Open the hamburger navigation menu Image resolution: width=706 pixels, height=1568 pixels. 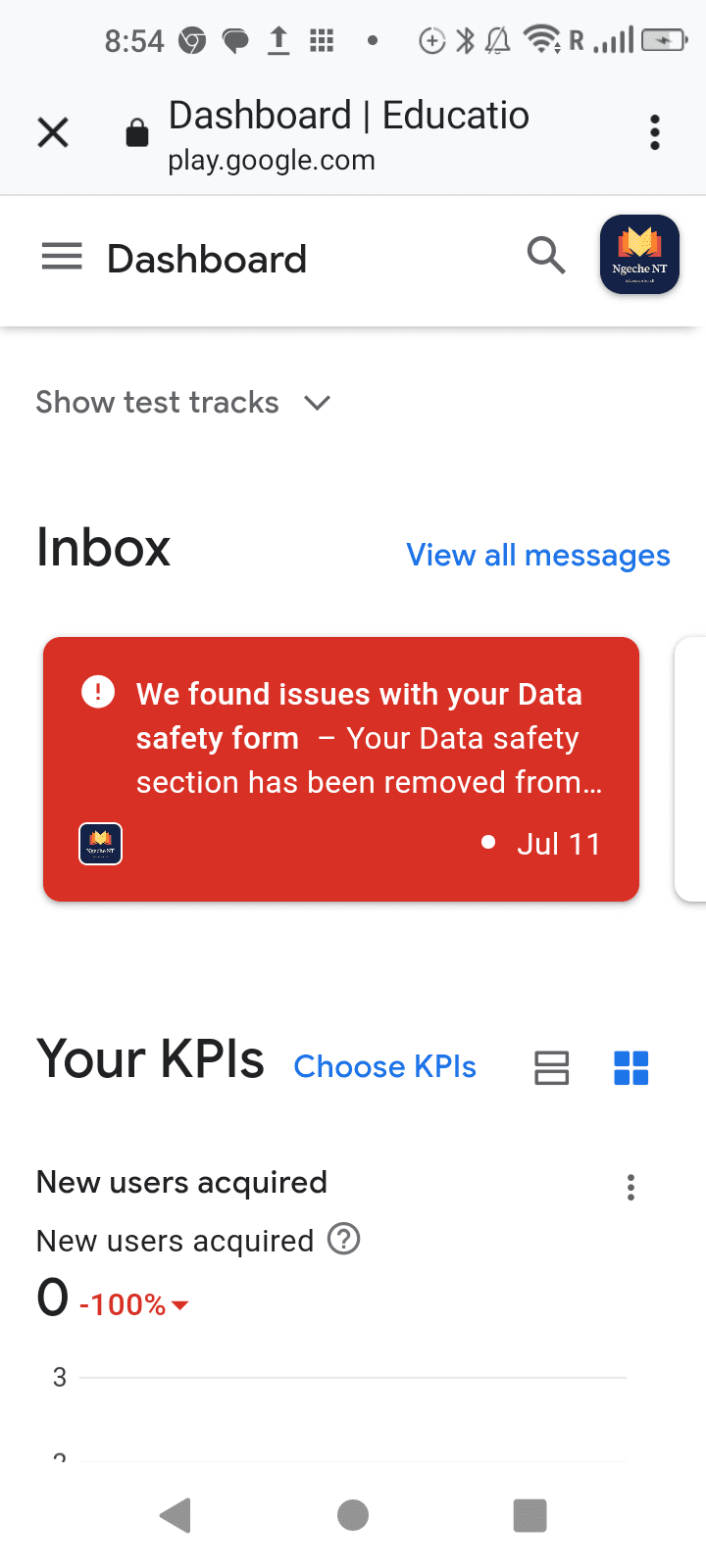coord(62,258)
